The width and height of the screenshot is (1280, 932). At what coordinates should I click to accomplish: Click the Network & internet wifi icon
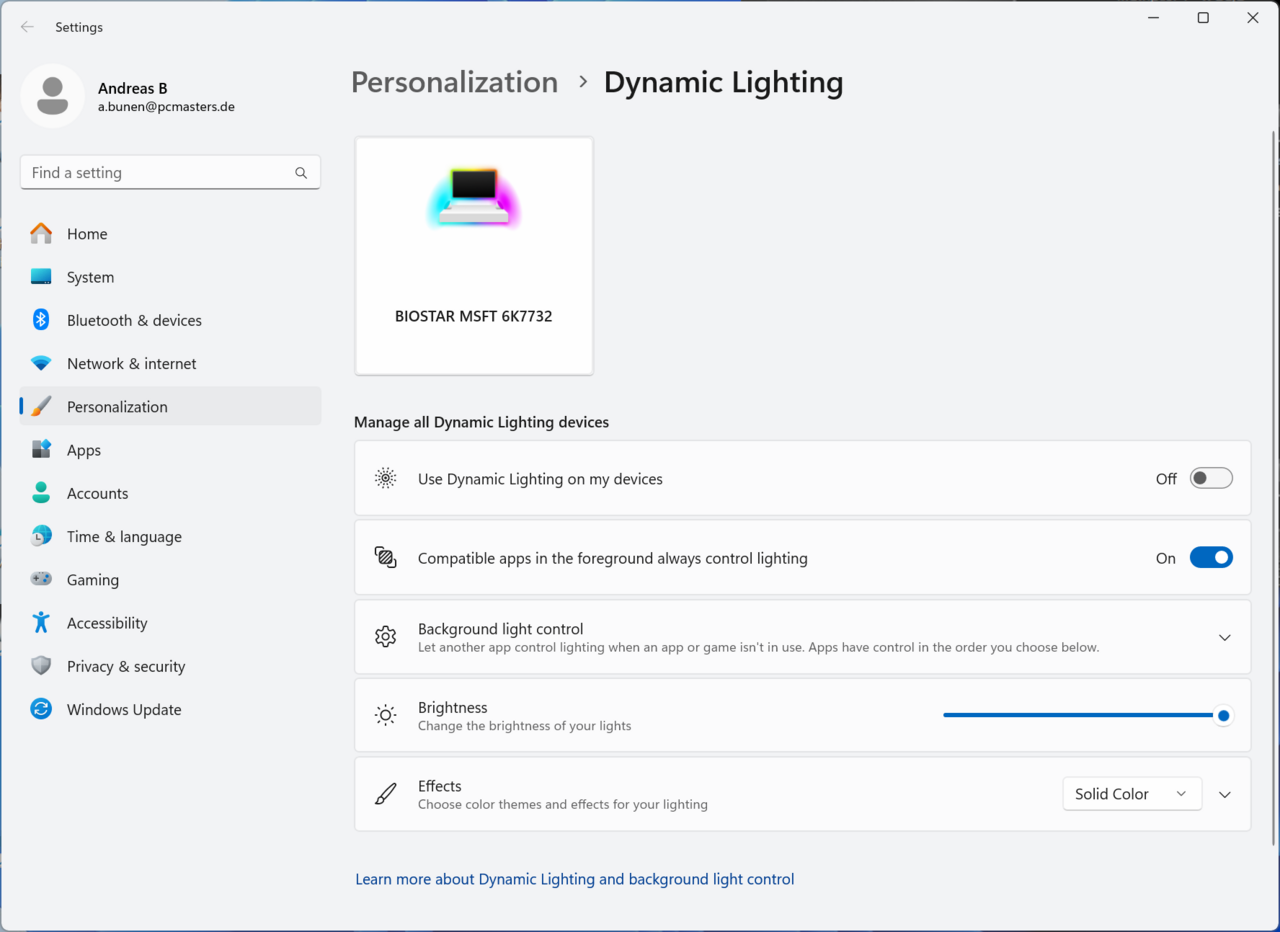pos(41,363)
